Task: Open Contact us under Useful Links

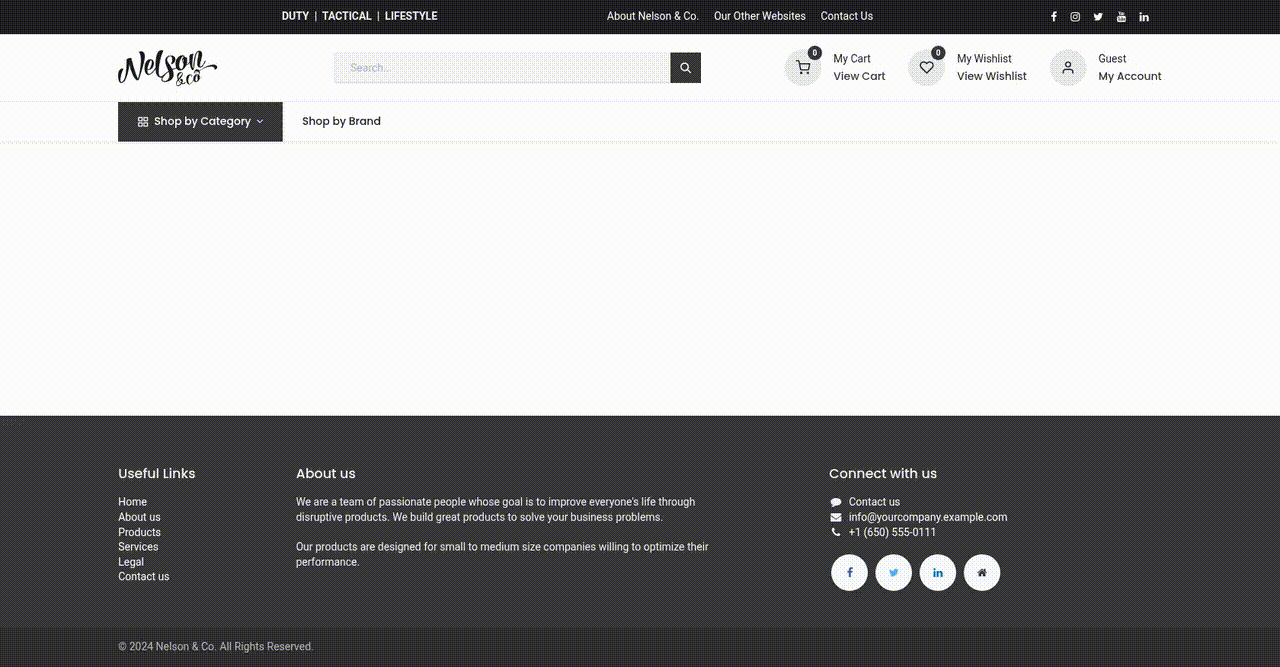Action: (143, 577)
